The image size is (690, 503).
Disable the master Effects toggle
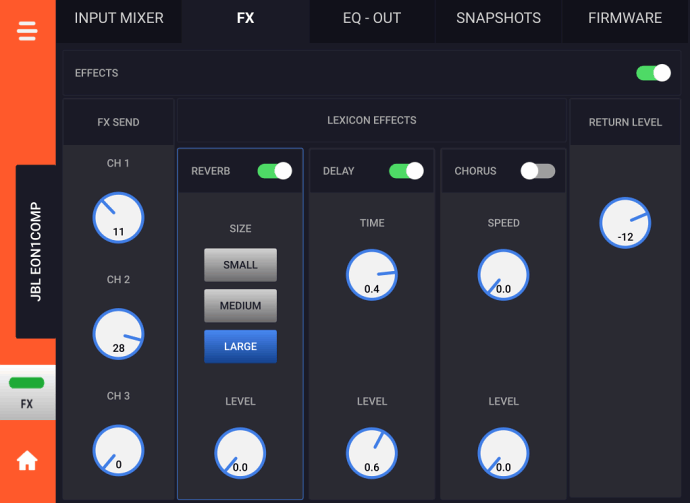653,73
